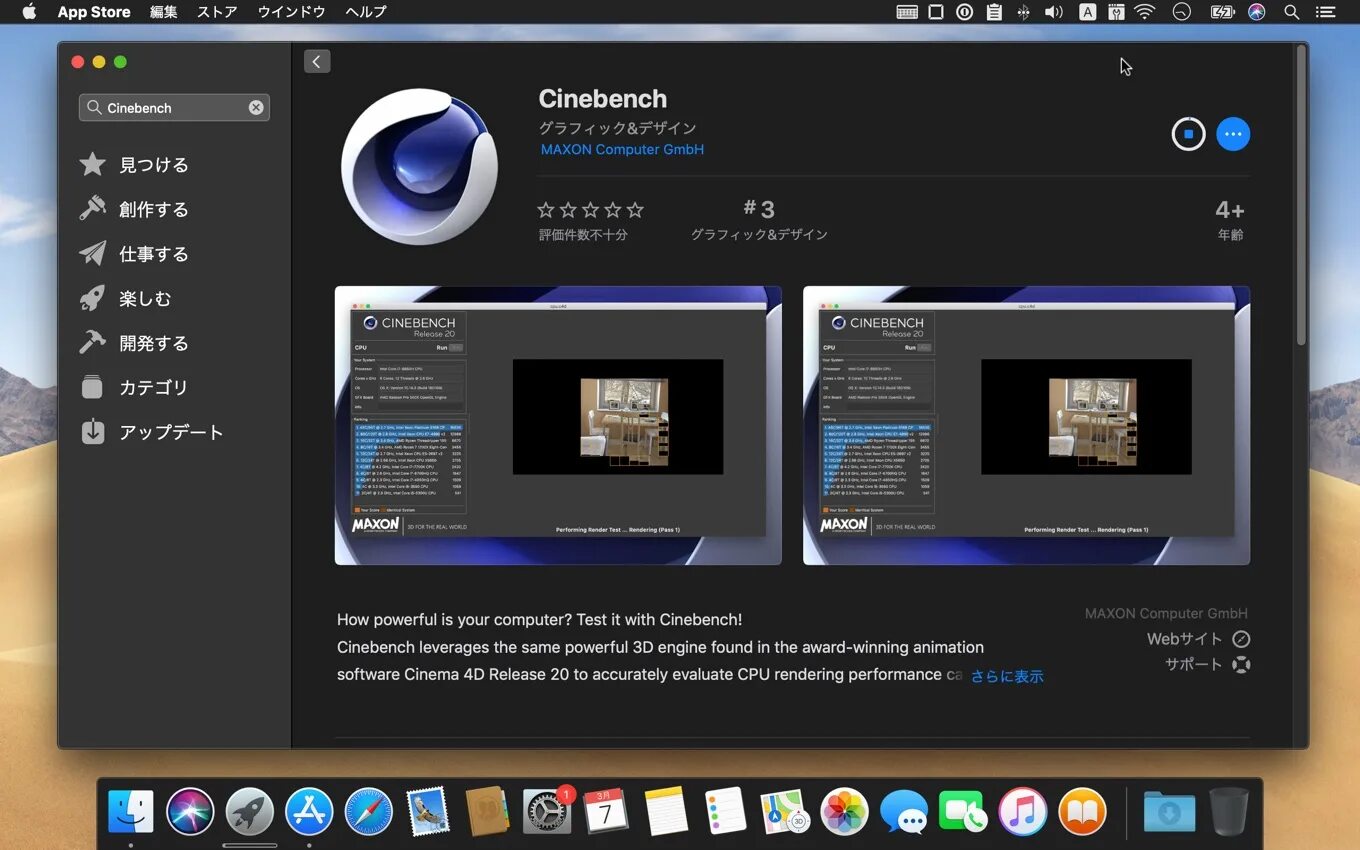1360x850 pixels.
Task: Open the second Cinebench screenshot
Action: 1026,426
